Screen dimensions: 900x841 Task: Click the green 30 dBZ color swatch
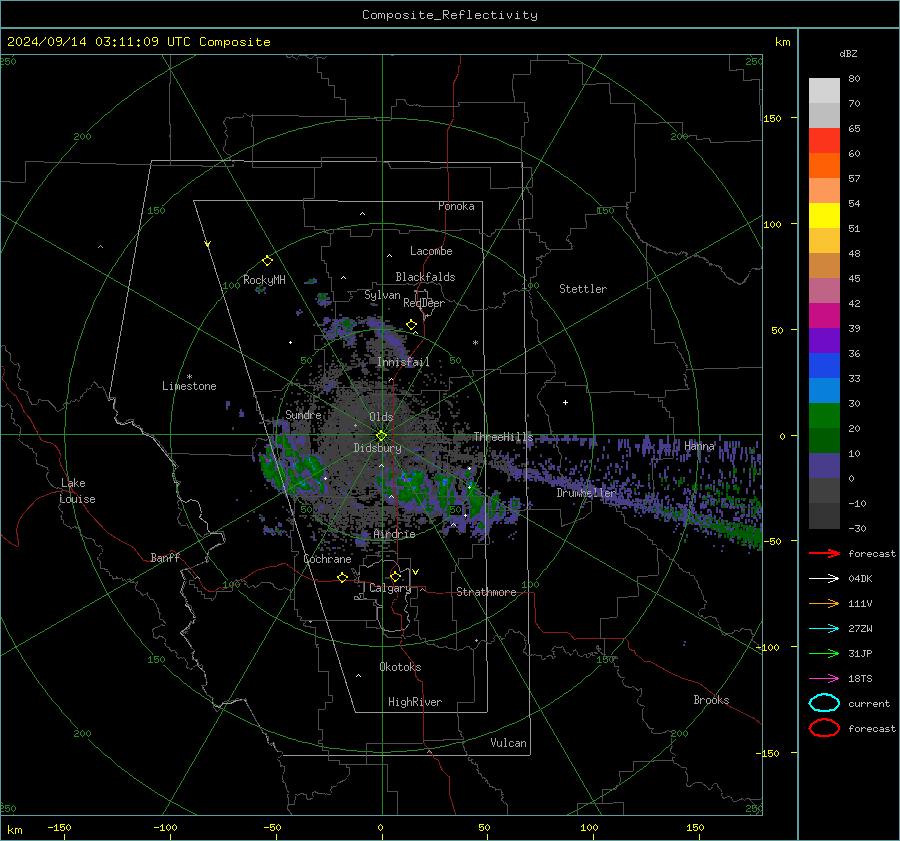(x=824, y=415)
